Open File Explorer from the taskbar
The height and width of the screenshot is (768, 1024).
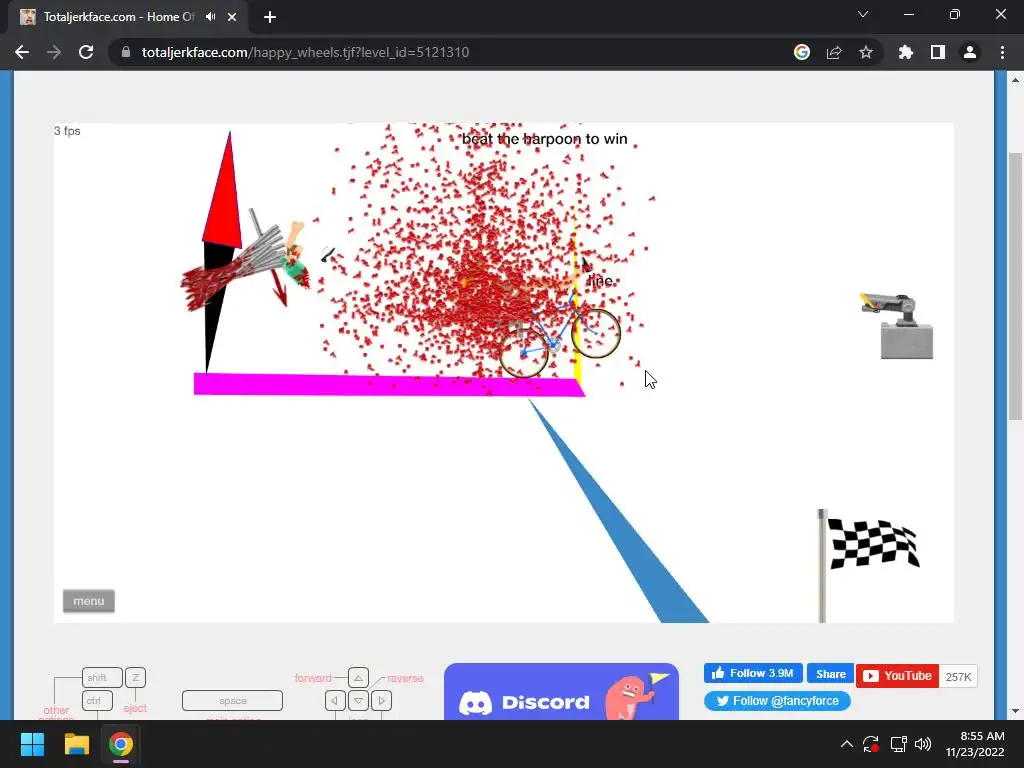pyautogui.click(x=76, y=744)
